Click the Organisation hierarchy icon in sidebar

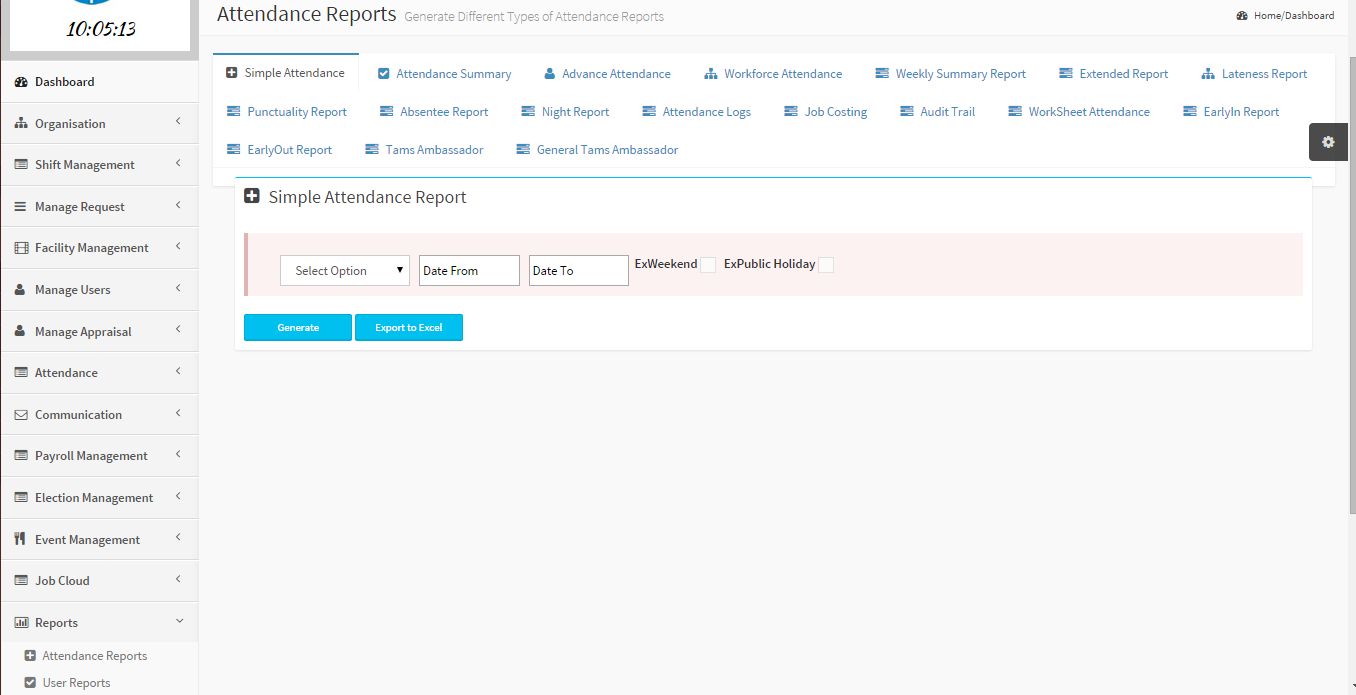point(21,124)
